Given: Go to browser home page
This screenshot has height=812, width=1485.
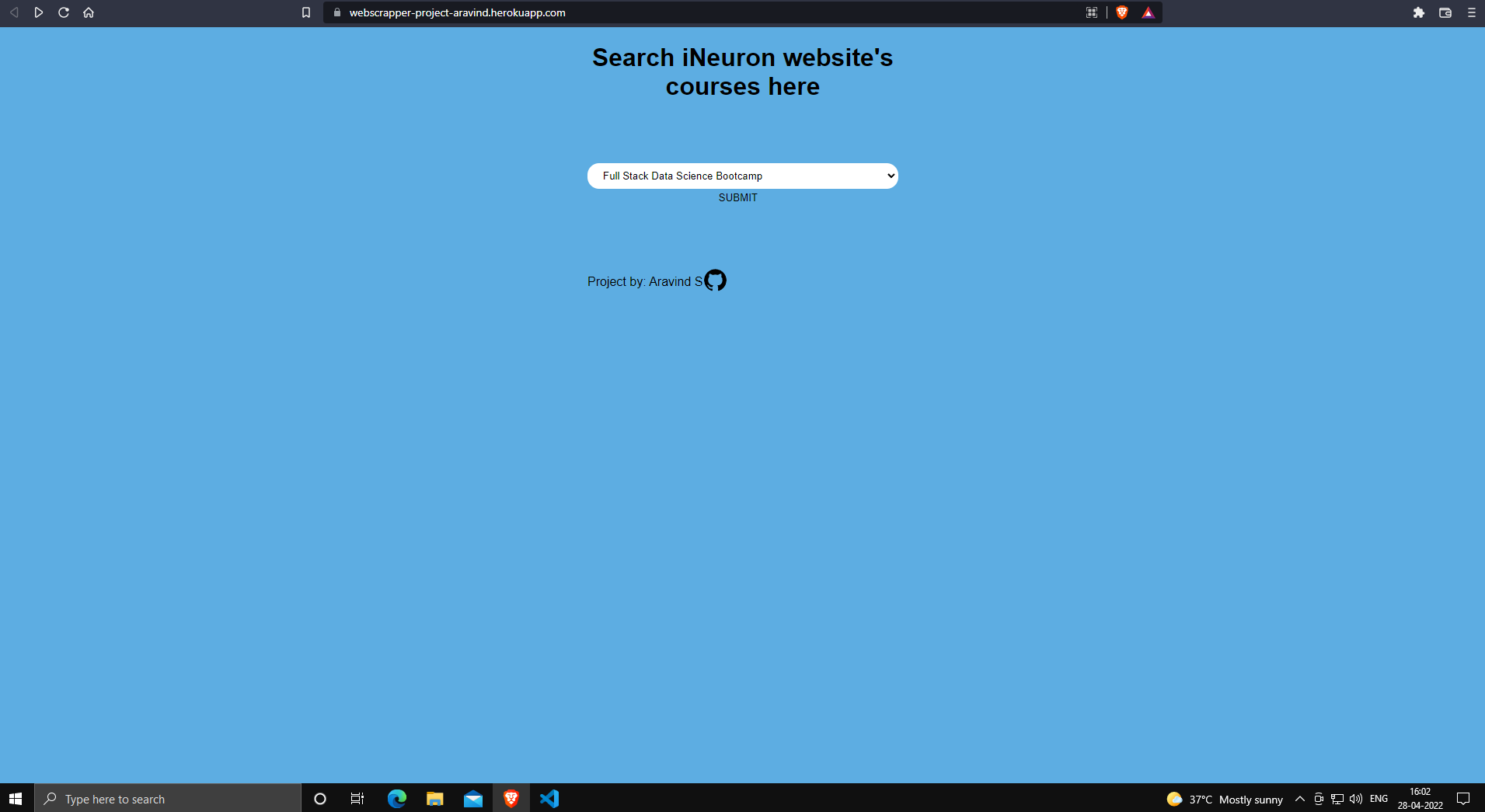Looking at the screenshot, I should (x=89, y=12).
